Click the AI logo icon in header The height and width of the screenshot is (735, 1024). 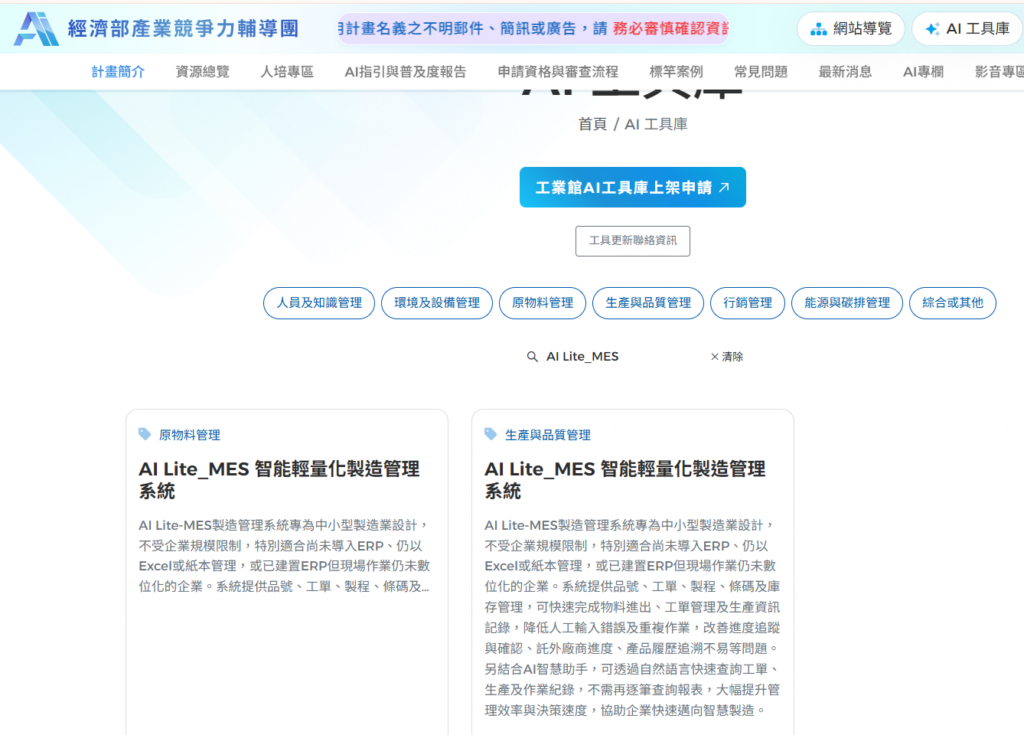(37, 29)
